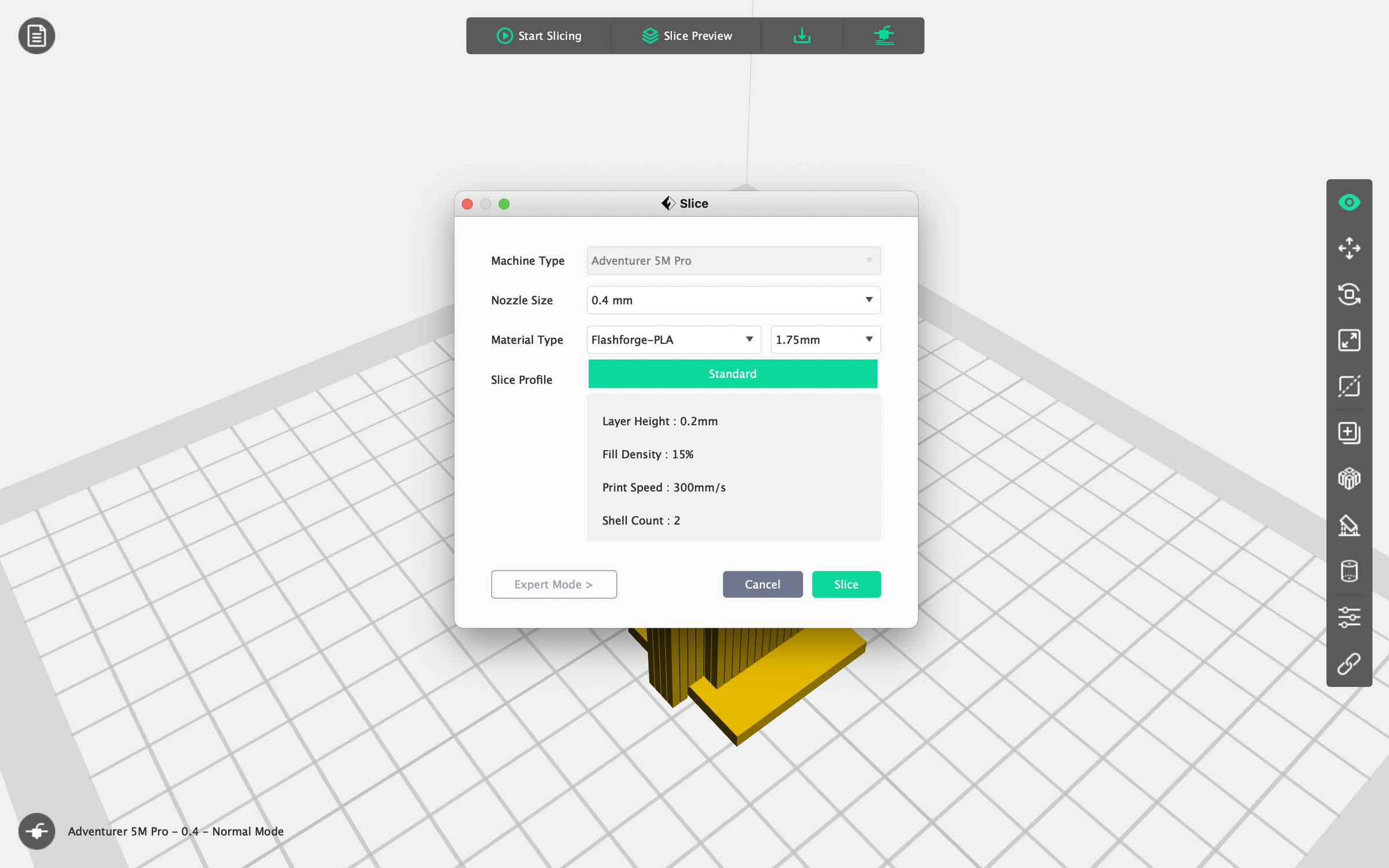Open Slice Preview in top toolbar
The image size is (1389, 868).
pos(686,36)
